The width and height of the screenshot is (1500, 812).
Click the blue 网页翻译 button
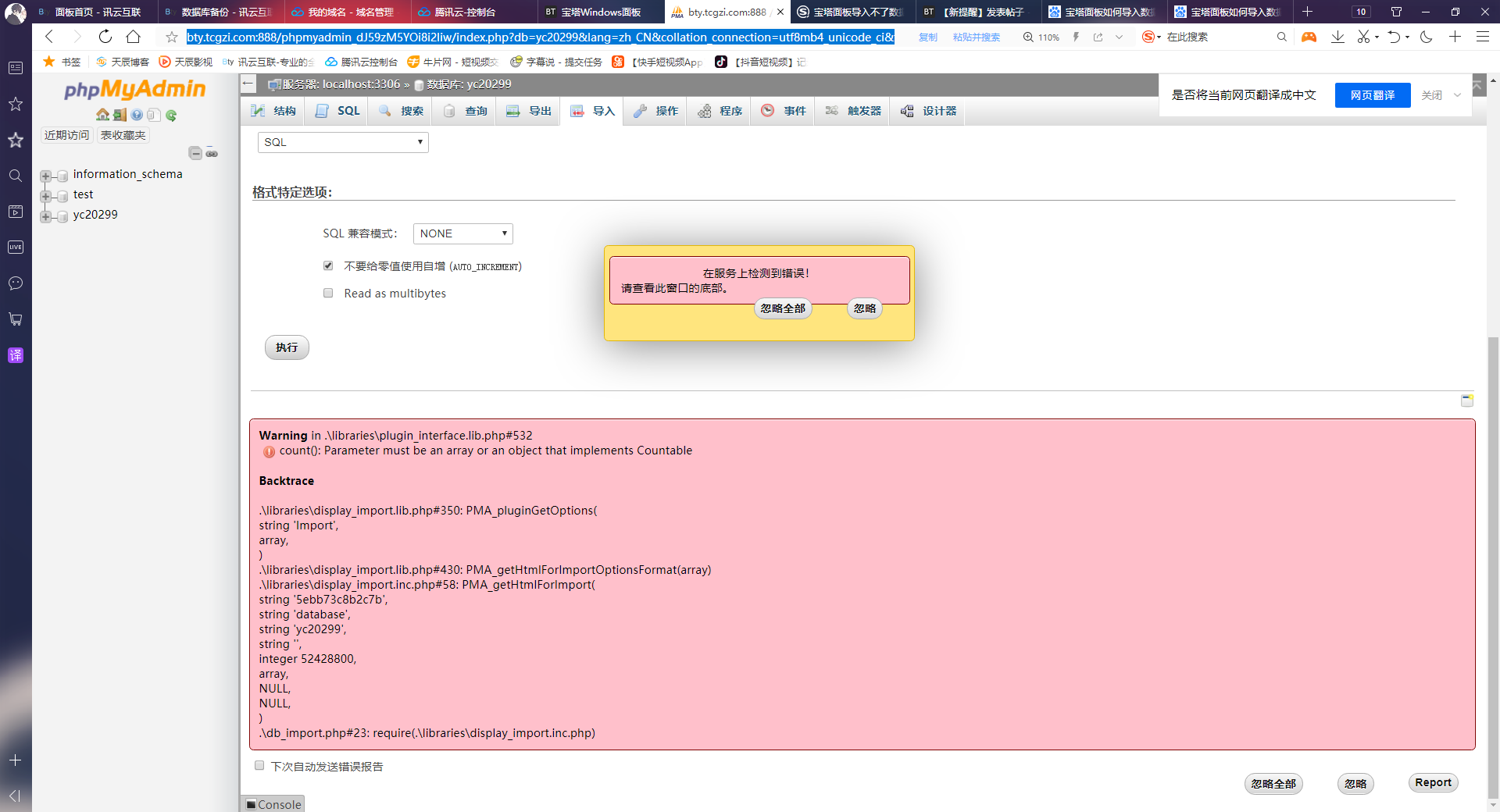[x=1373, y=95]
